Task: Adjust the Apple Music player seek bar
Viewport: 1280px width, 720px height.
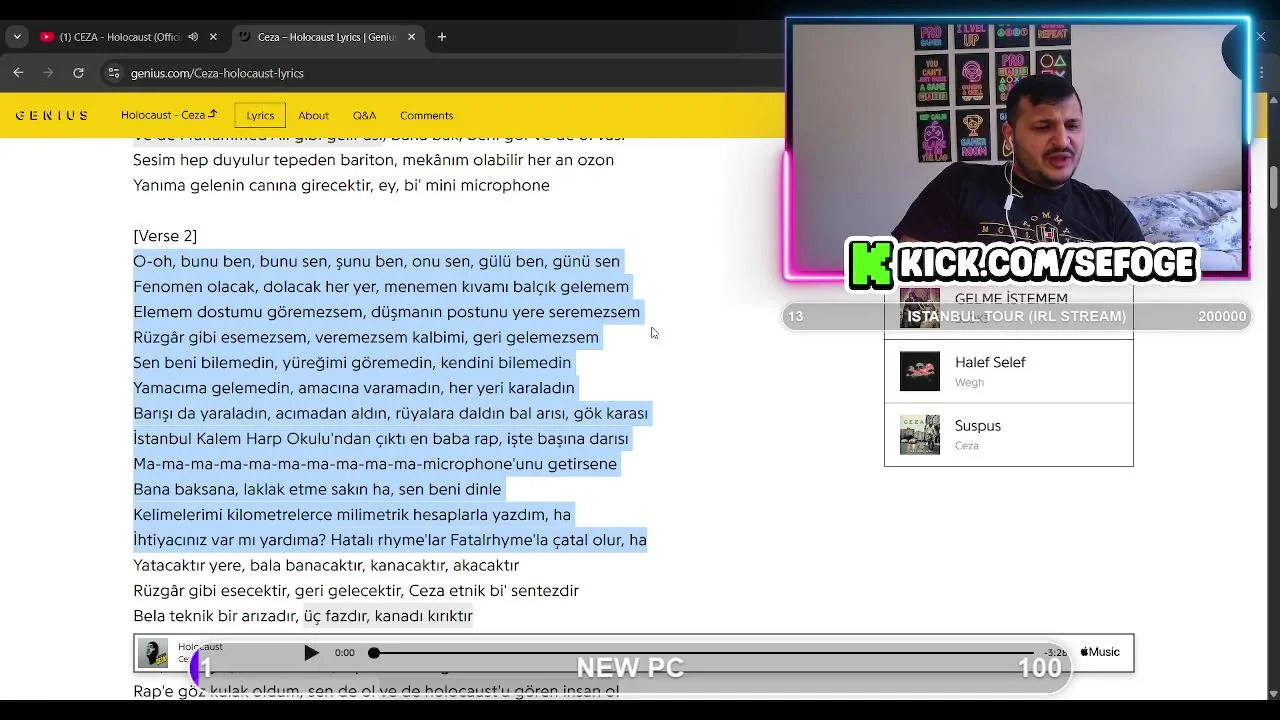Action: pos(704,653)
